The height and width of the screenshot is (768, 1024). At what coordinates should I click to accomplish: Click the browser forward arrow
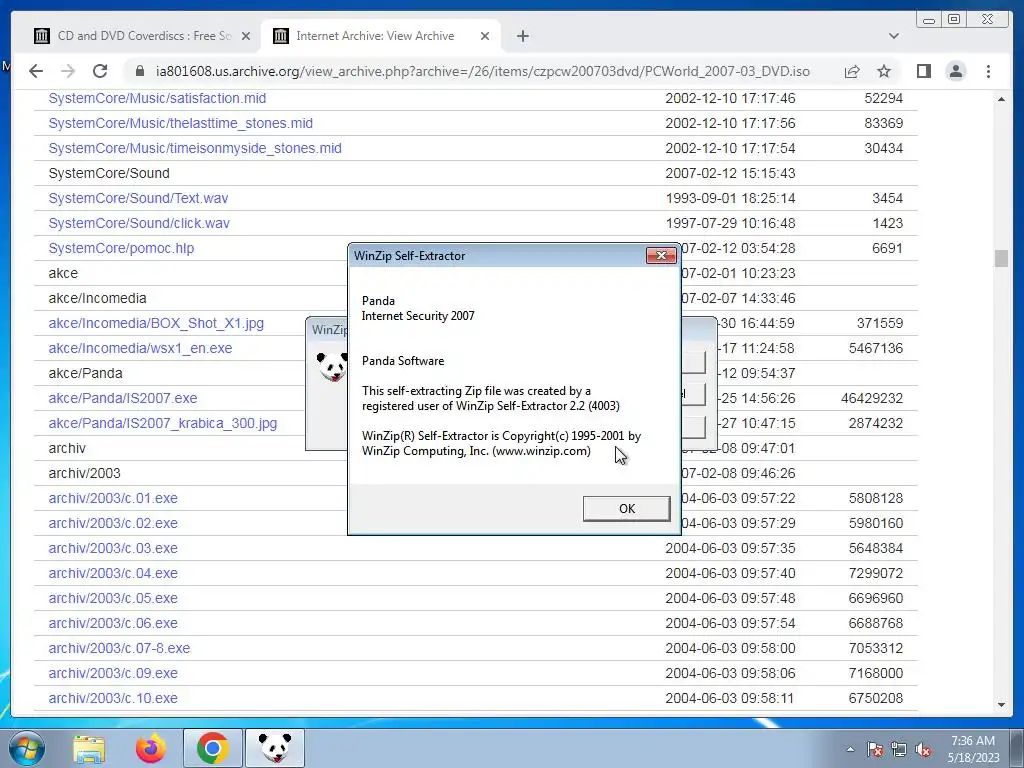pos(68,71)
